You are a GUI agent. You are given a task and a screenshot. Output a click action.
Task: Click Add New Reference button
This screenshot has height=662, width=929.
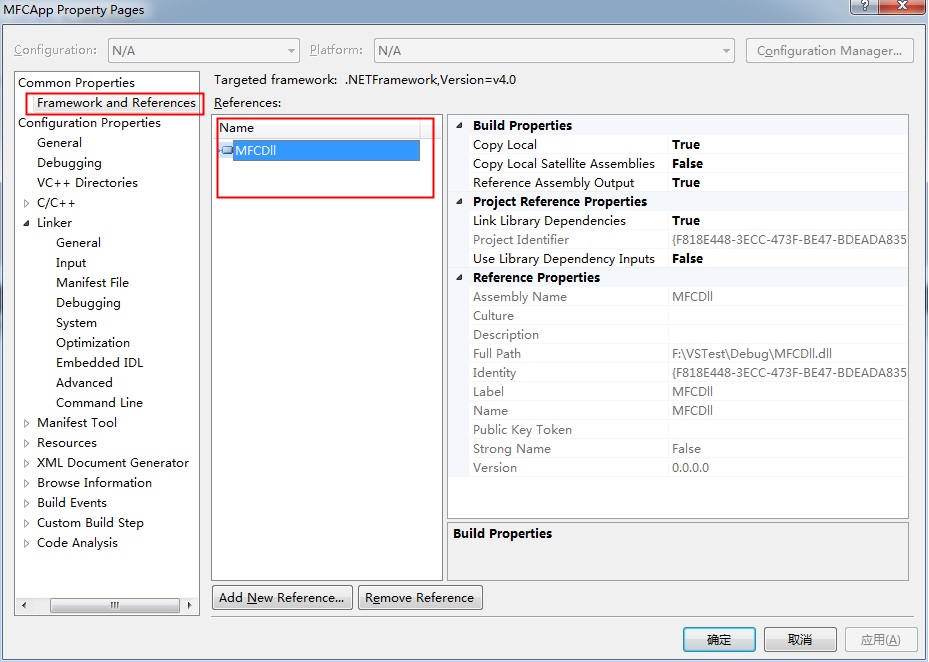tap(282, 597)
